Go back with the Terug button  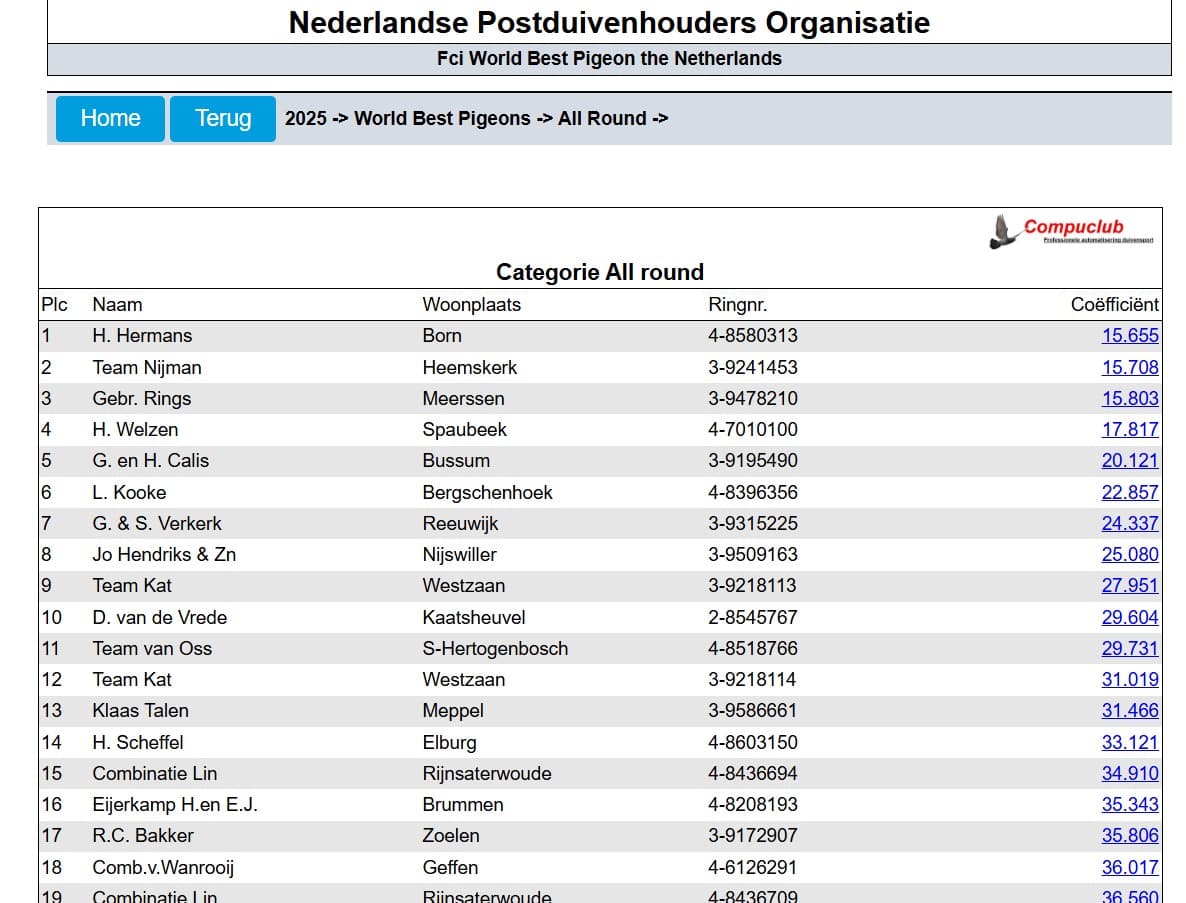[222, 118]
